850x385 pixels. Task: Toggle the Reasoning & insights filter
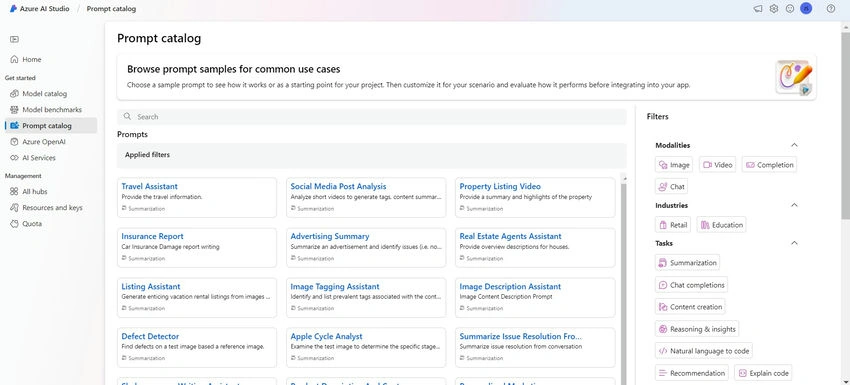697,329
